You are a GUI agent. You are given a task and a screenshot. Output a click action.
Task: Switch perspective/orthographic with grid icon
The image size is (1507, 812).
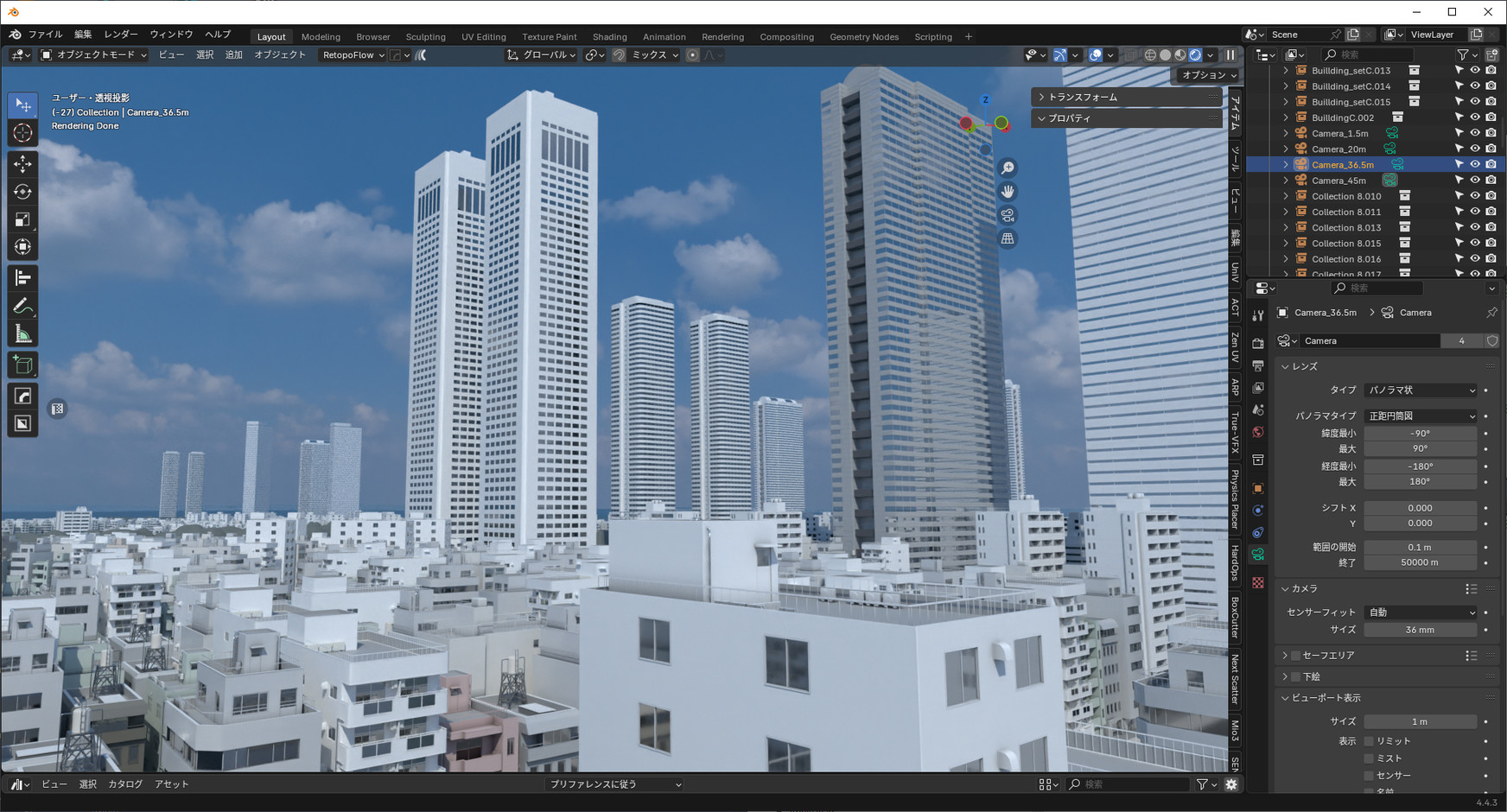coord(1008,238)
